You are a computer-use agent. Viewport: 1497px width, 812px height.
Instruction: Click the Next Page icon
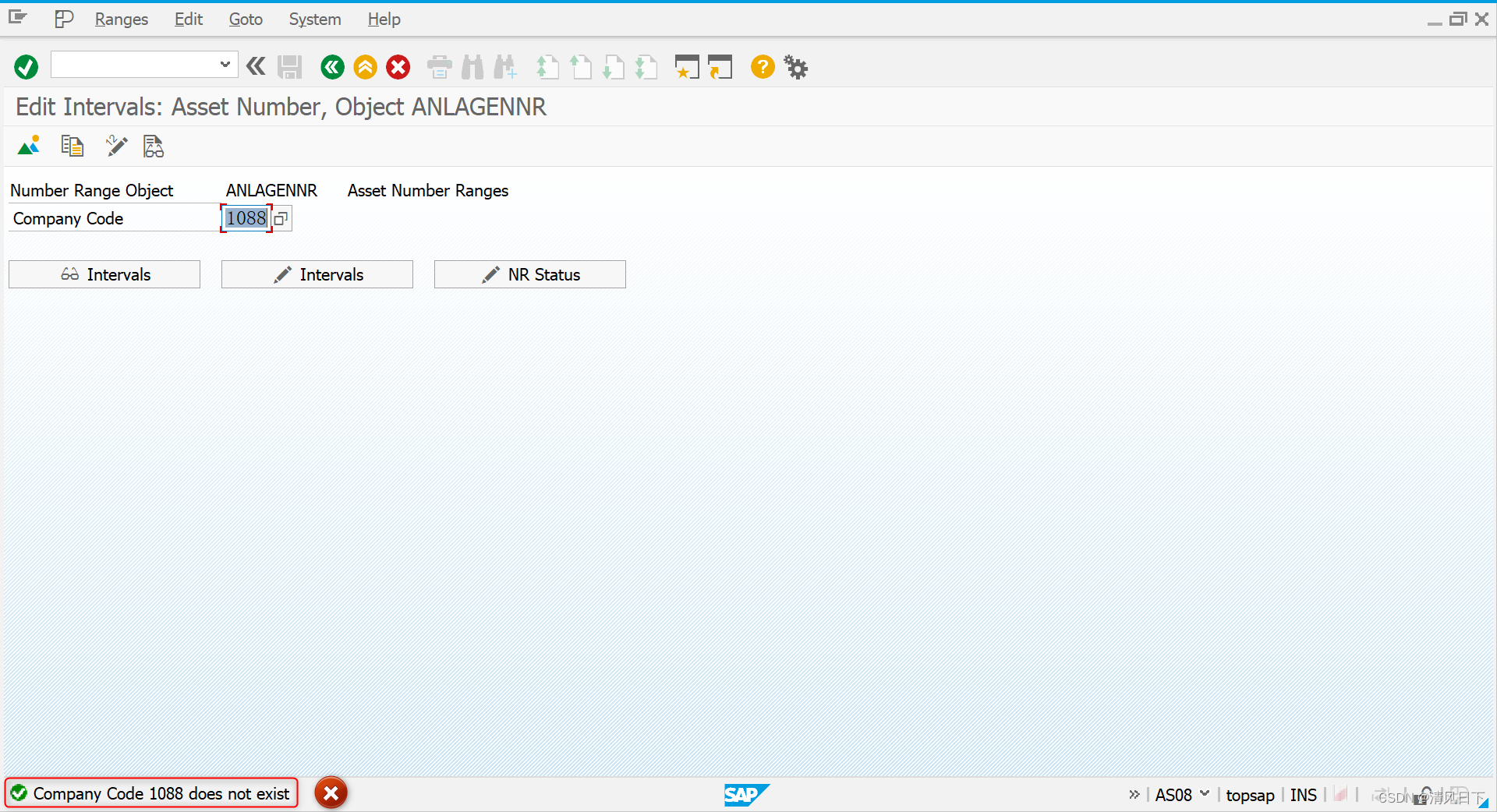[614, 67]
